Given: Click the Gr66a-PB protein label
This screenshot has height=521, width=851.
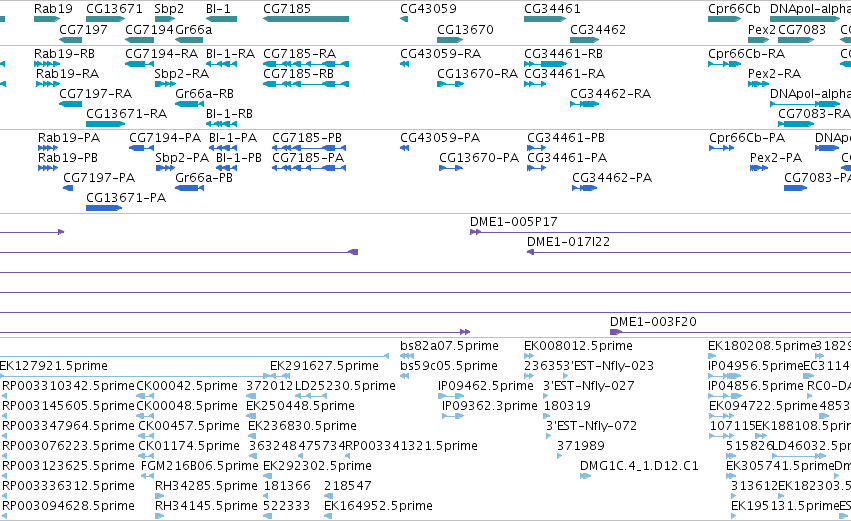Looking at the screenshot, I should (x=204, y=178).
